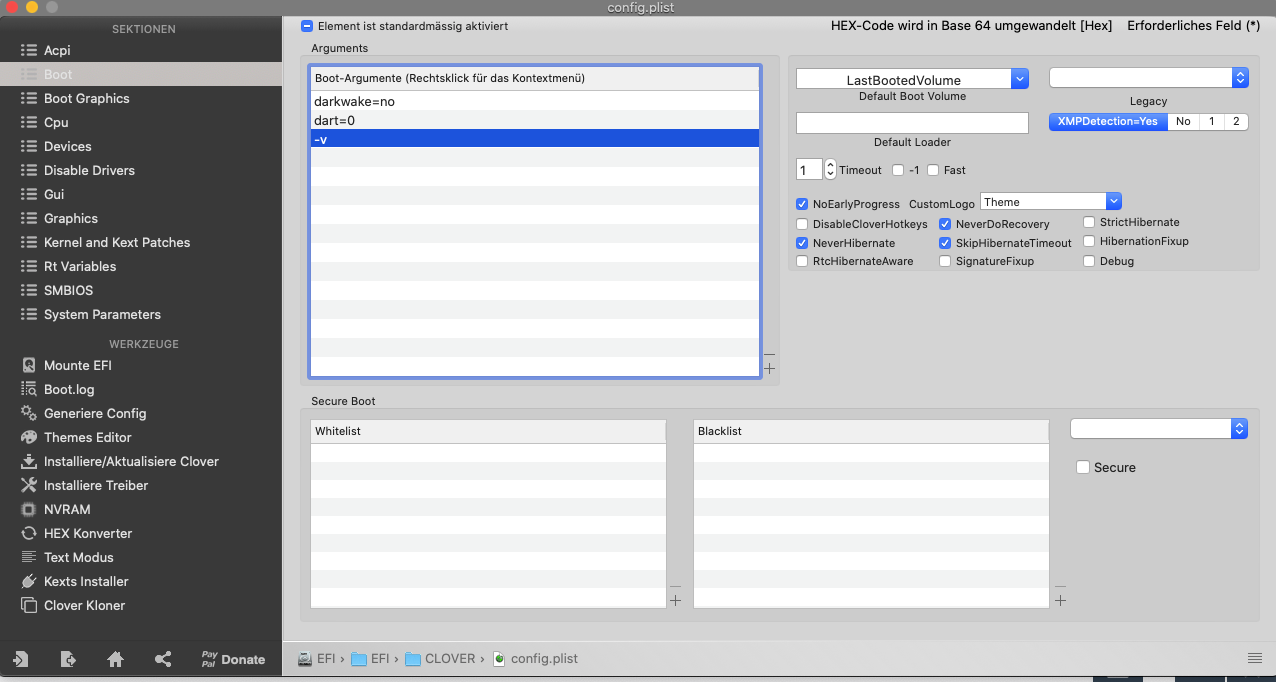1276x682 pixels.
Task: Click the NVRAM chip icon
Action: (x=28, y=509)
